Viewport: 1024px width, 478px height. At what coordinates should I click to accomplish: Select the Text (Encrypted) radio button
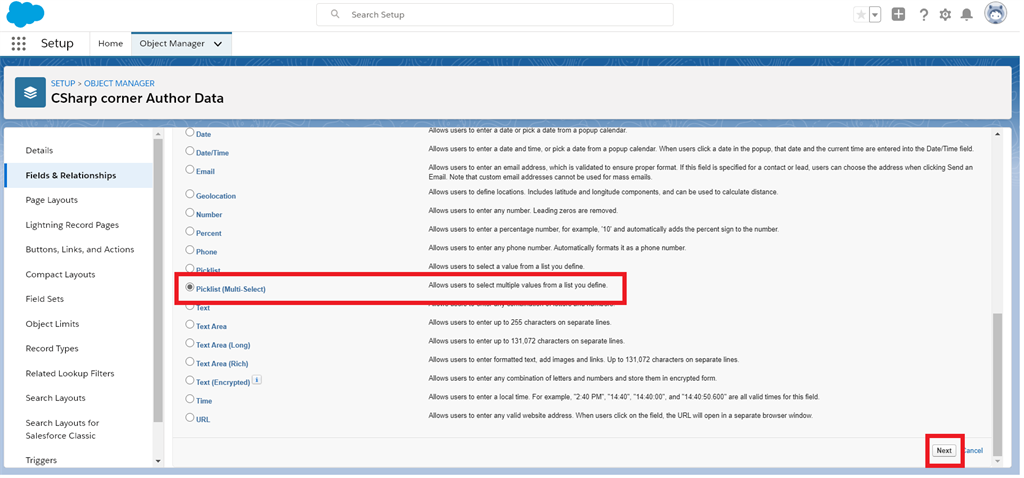coord(190,381)
